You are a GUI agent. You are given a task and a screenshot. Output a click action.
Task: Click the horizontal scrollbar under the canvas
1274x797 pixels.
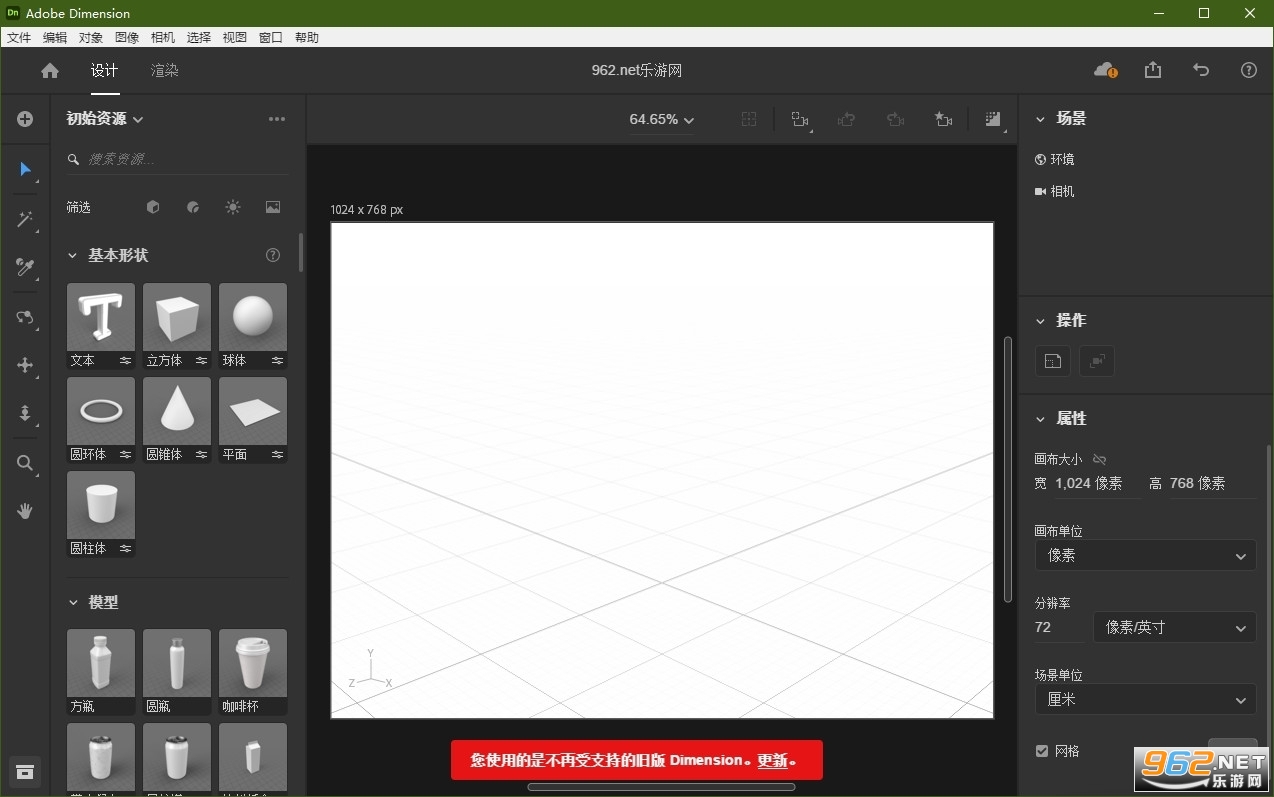click(x=661, y=787)
